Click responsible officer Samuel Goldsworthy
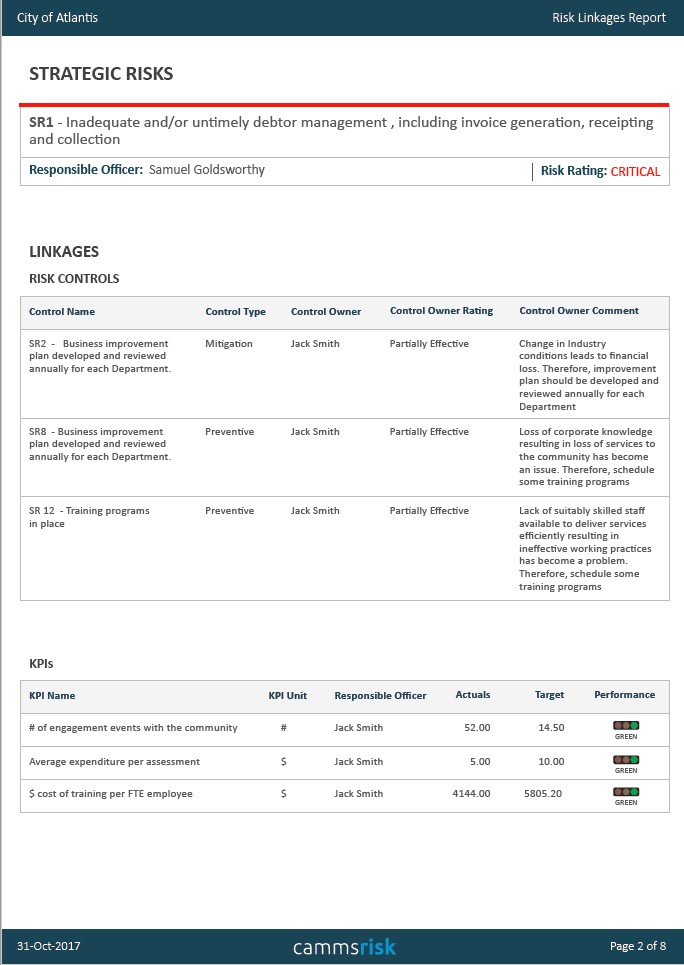 (207, 170)
